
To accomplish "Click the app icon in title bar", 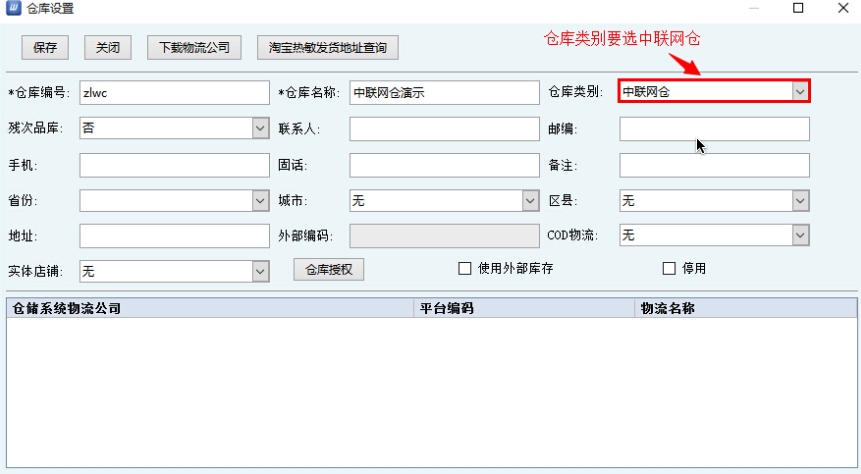I will [x=13, y=8].
